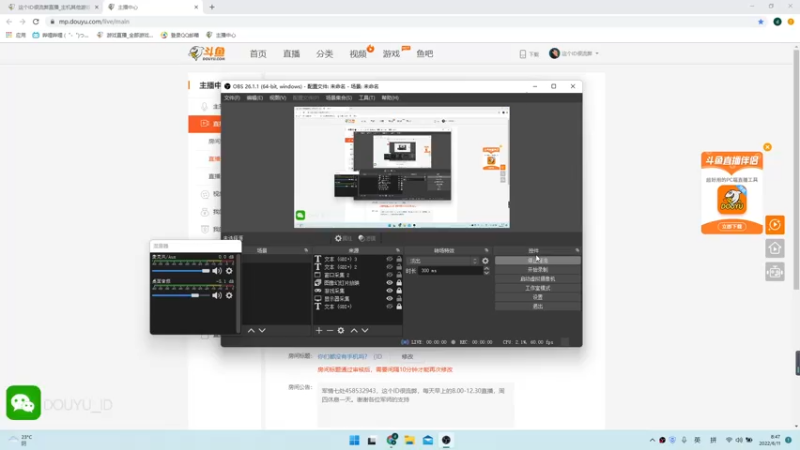Image resolution: width=800 pixels, height=450 pixels.
Task: Click 开始录制 start recording button
Action: [537, 269]
